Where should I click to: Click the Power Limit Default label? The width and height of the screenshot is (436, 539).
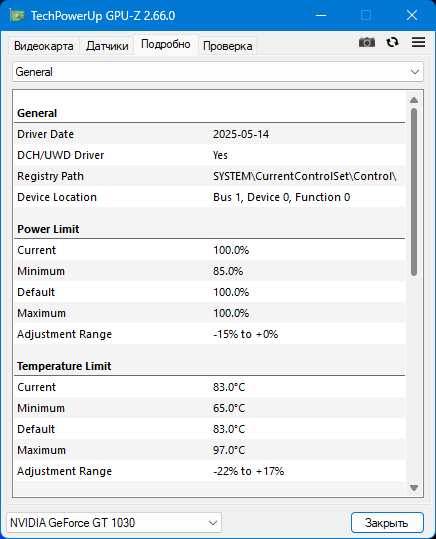click(36, 292)
